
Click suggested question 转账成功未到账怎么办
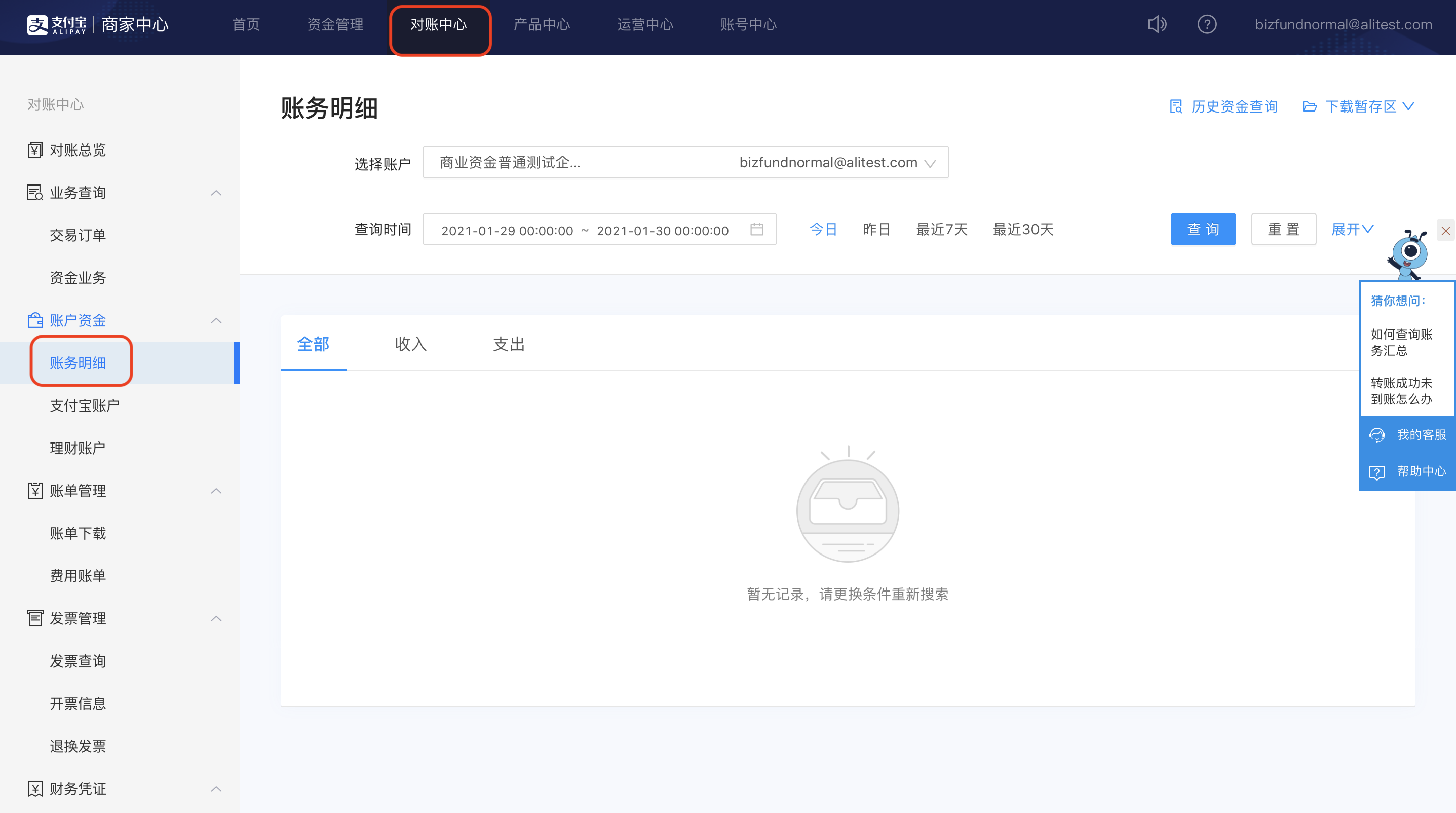click(1401, 391)
